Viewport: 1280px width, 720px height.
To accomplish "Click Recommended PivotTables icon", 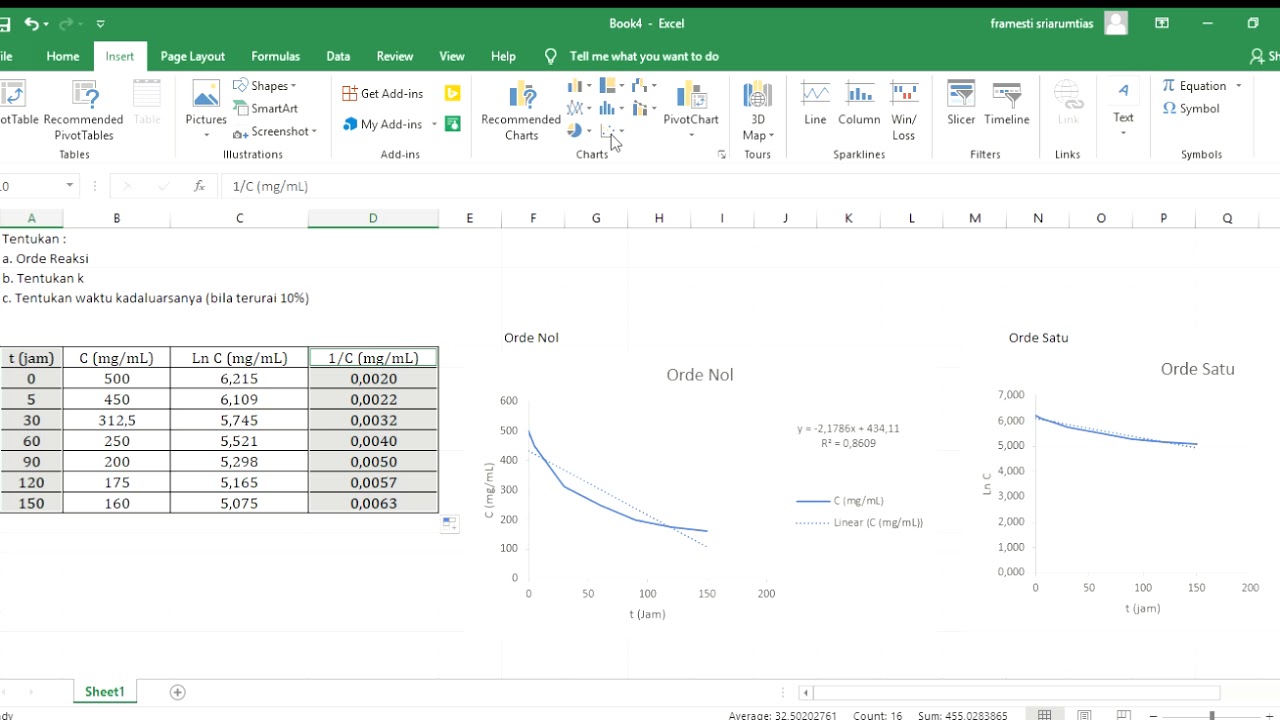I will tap(84, 95).
